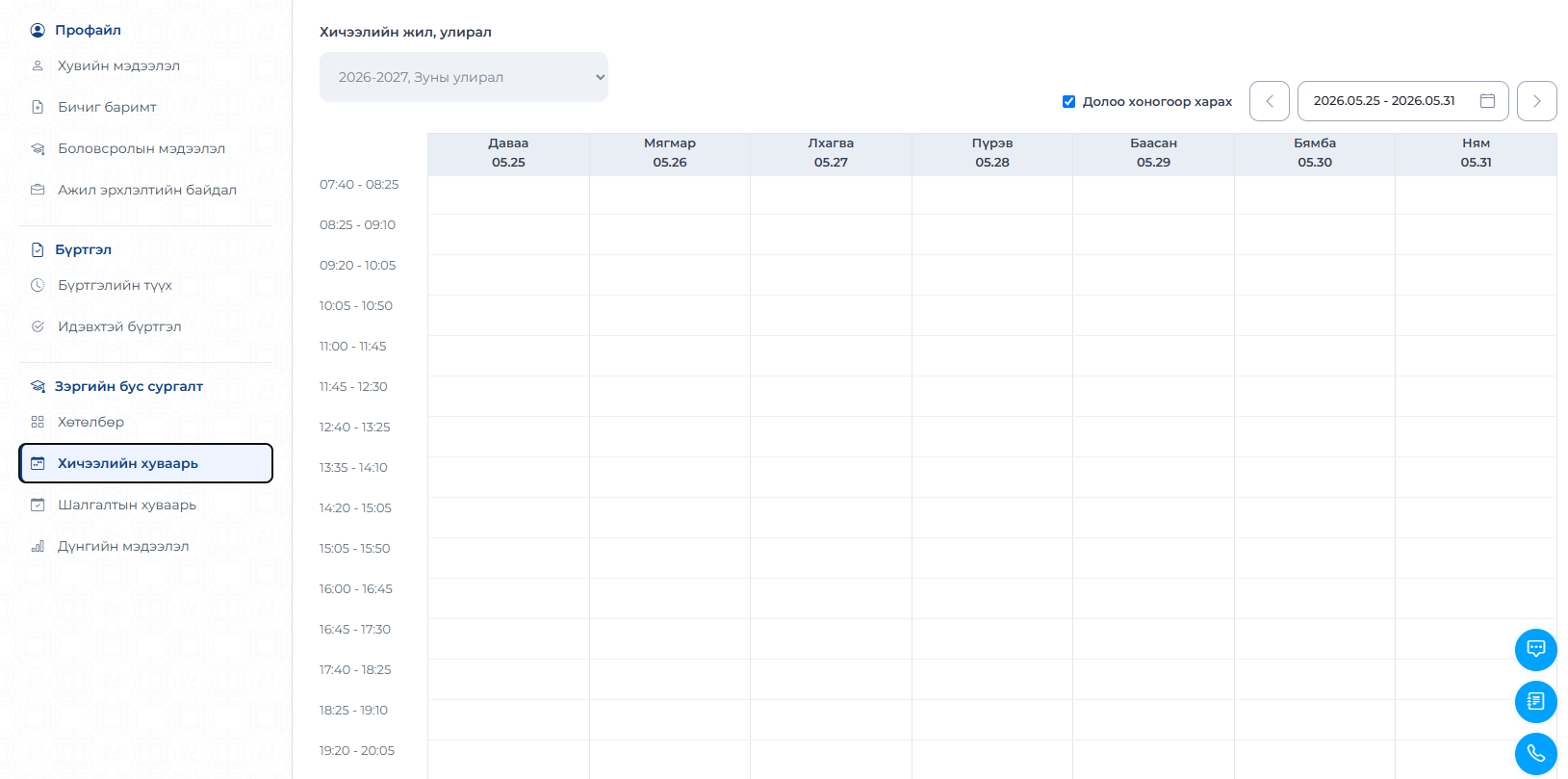Select Хичээлийн хуваарь in the sidebar
The image size is (1568, 779).
click(146, 463)
